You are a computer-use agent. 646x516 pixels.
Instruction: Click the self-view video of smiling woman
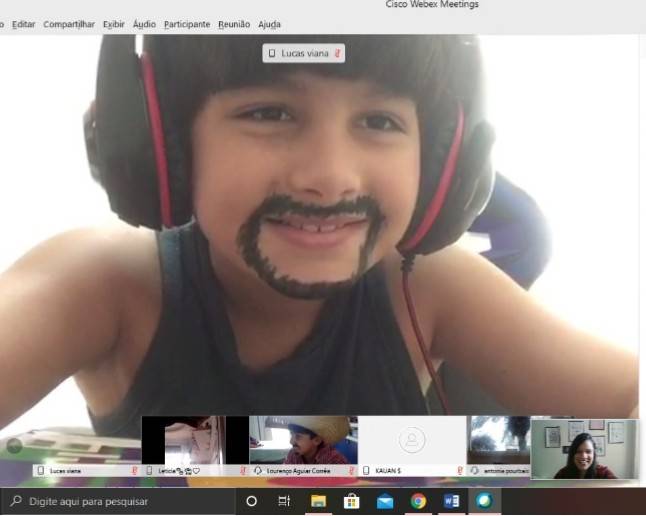point(583,448)
